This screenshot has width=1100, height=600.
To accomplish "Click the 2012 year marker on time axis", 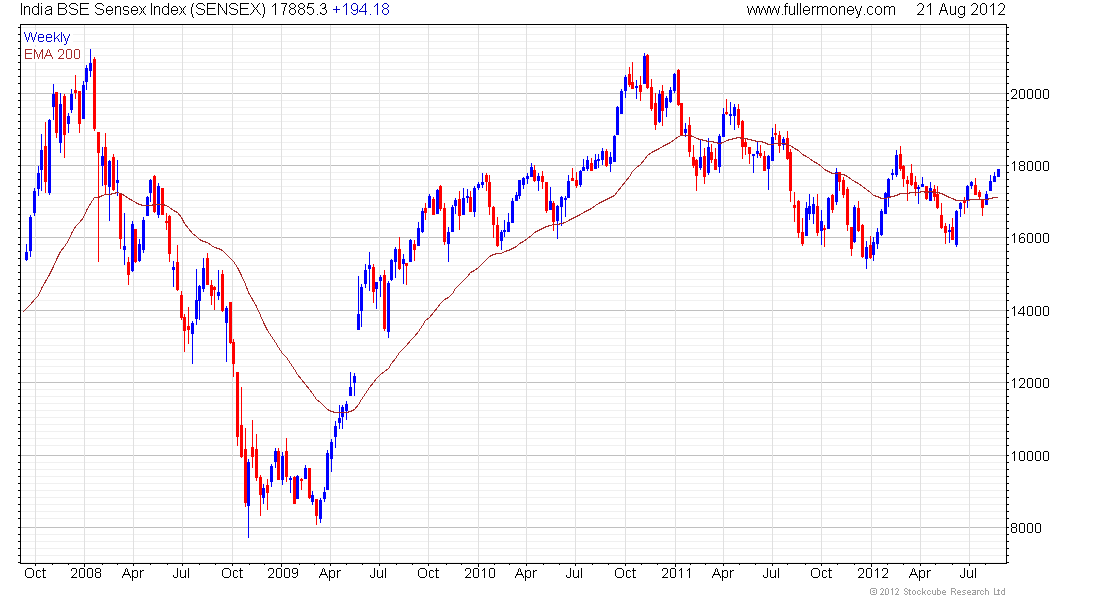I will [873, 573].
